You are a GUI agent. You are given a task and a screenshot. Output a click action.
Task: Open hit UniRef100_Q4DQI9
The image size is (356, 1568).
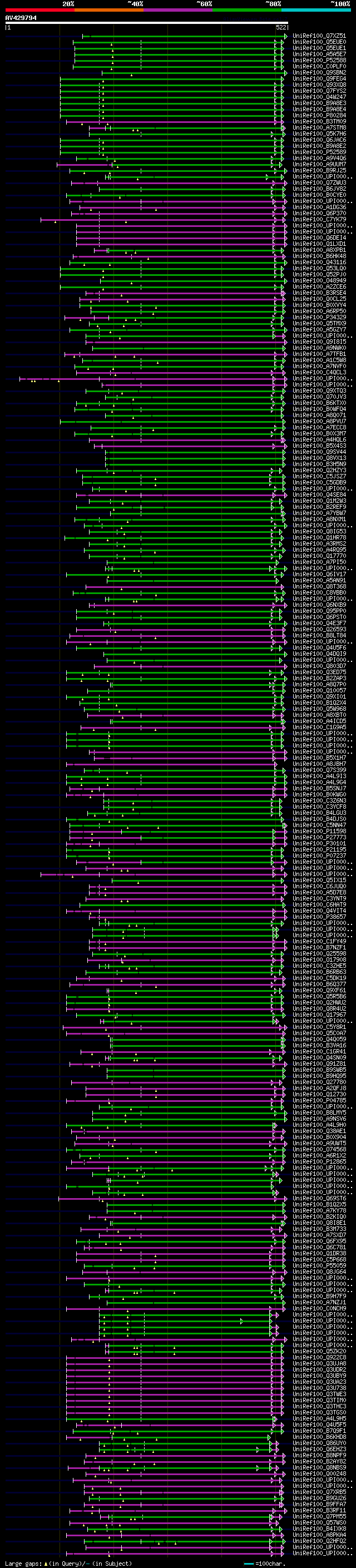(x=319, y=654)
